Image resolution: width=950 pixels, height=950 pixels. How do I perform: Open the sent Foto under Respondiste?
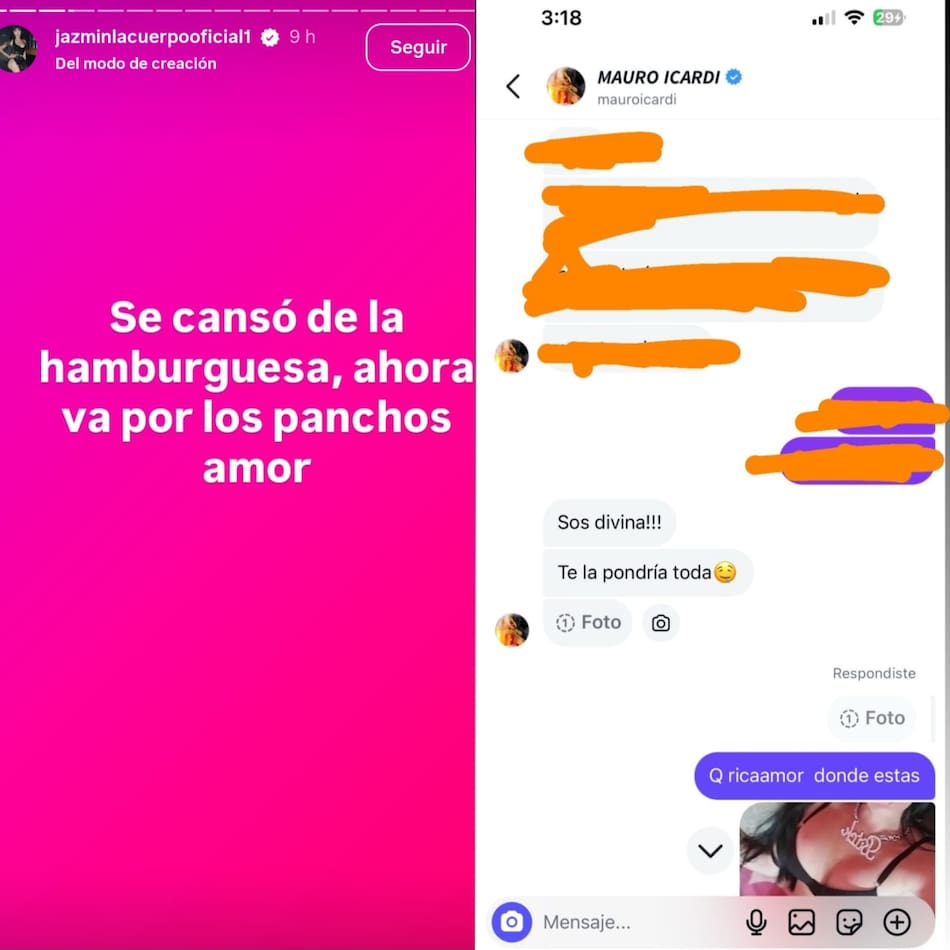click(x=872, y=718)
